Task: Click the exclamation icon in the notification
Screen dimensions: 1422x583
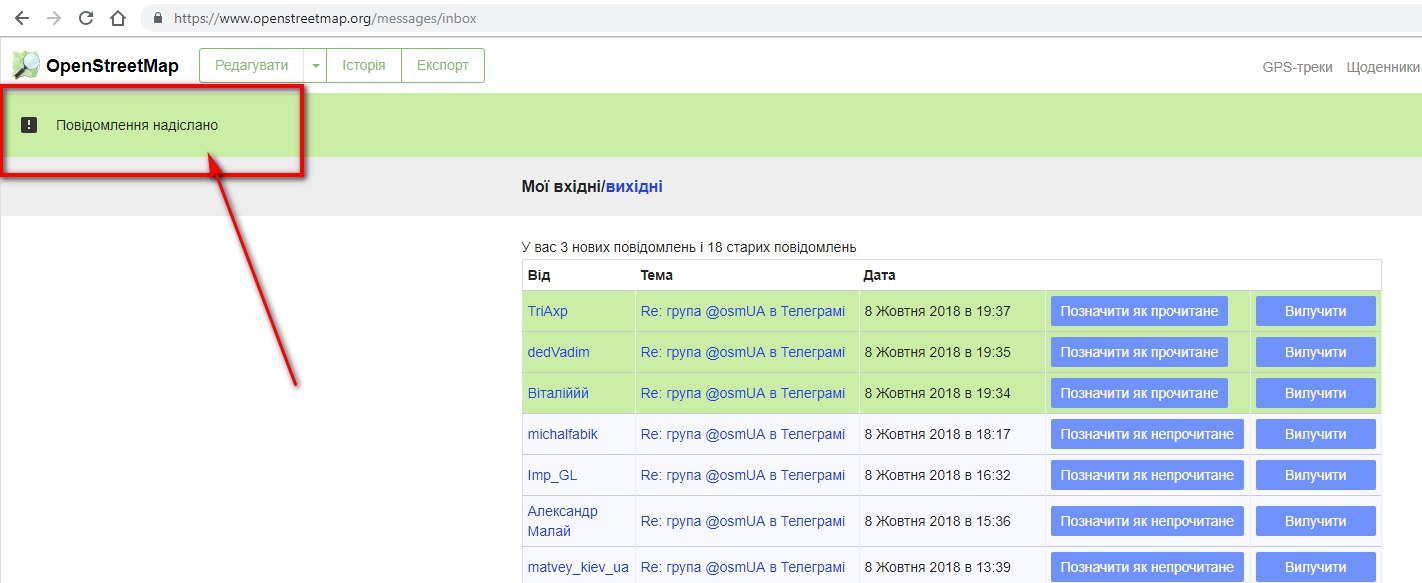Action: pos(29,125)
